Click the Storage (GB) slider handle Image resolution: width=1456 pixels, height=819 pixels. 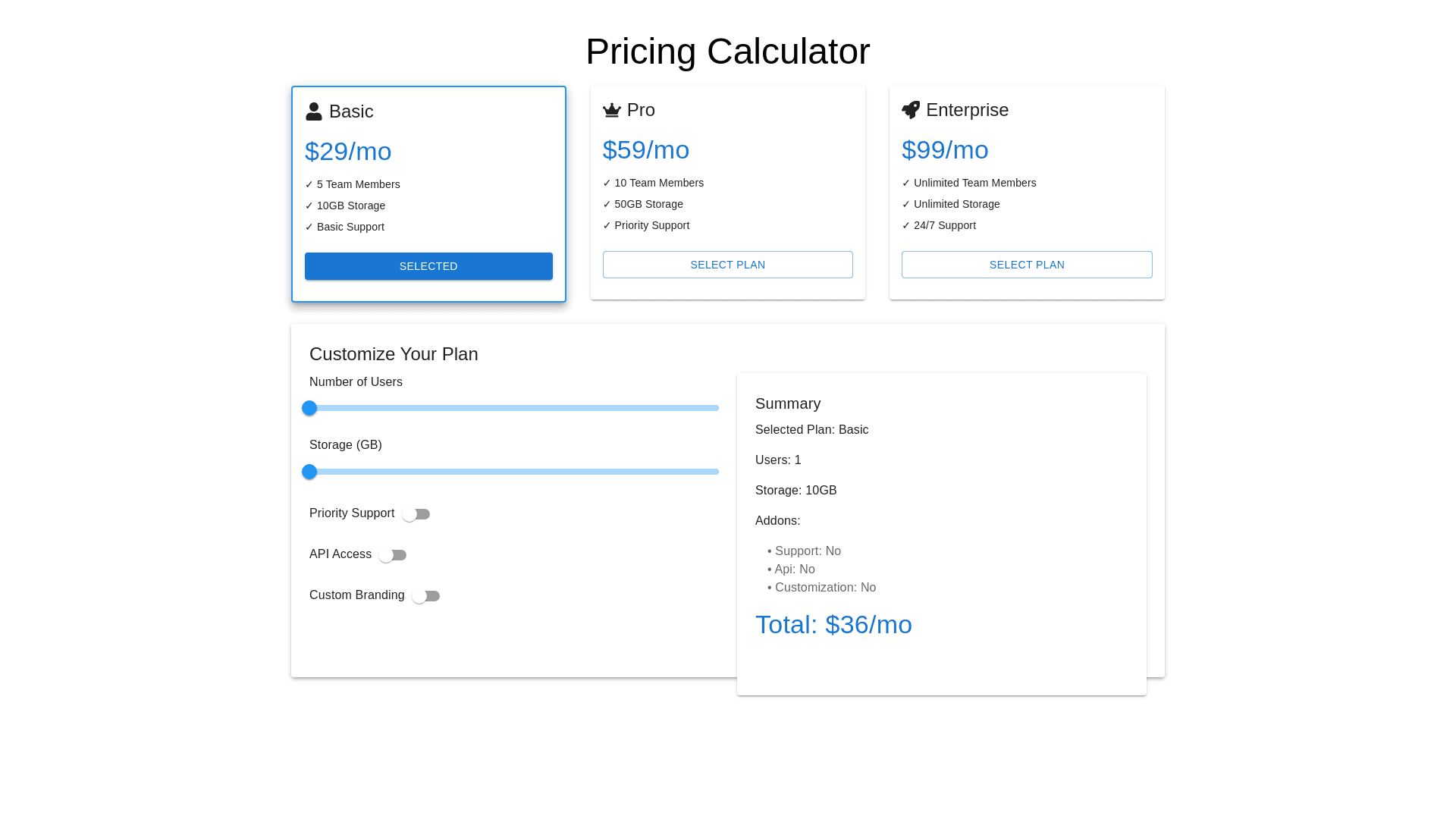[x=309, y=472]
